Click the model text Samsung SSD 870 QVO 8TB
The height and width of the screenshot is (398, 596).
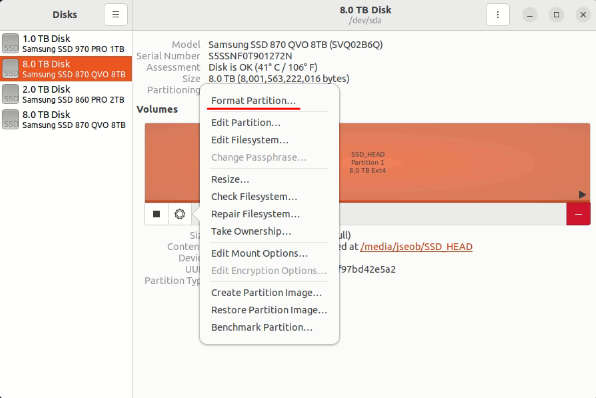[295, 44]
